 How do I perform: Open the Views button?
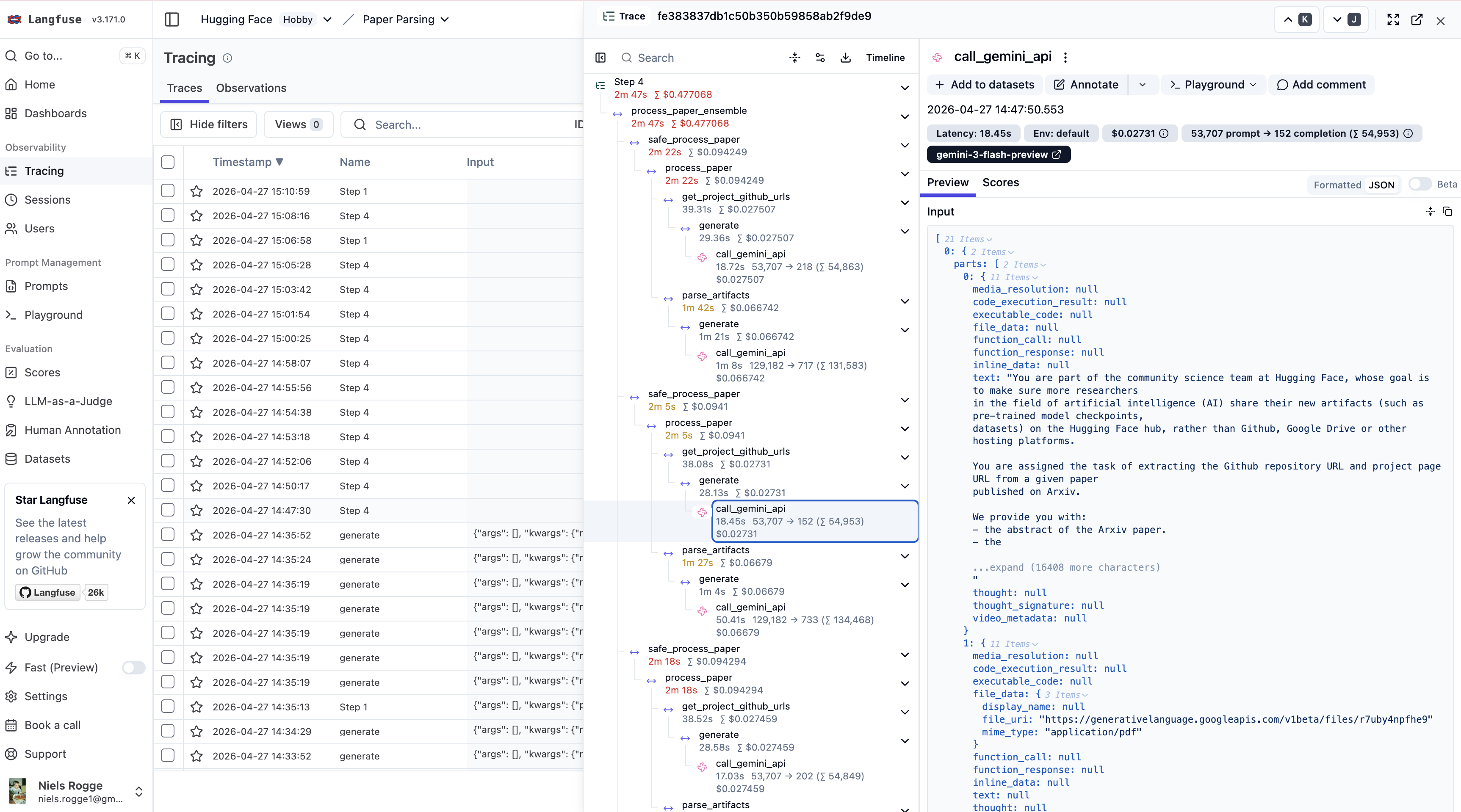[x=298, y=124]
